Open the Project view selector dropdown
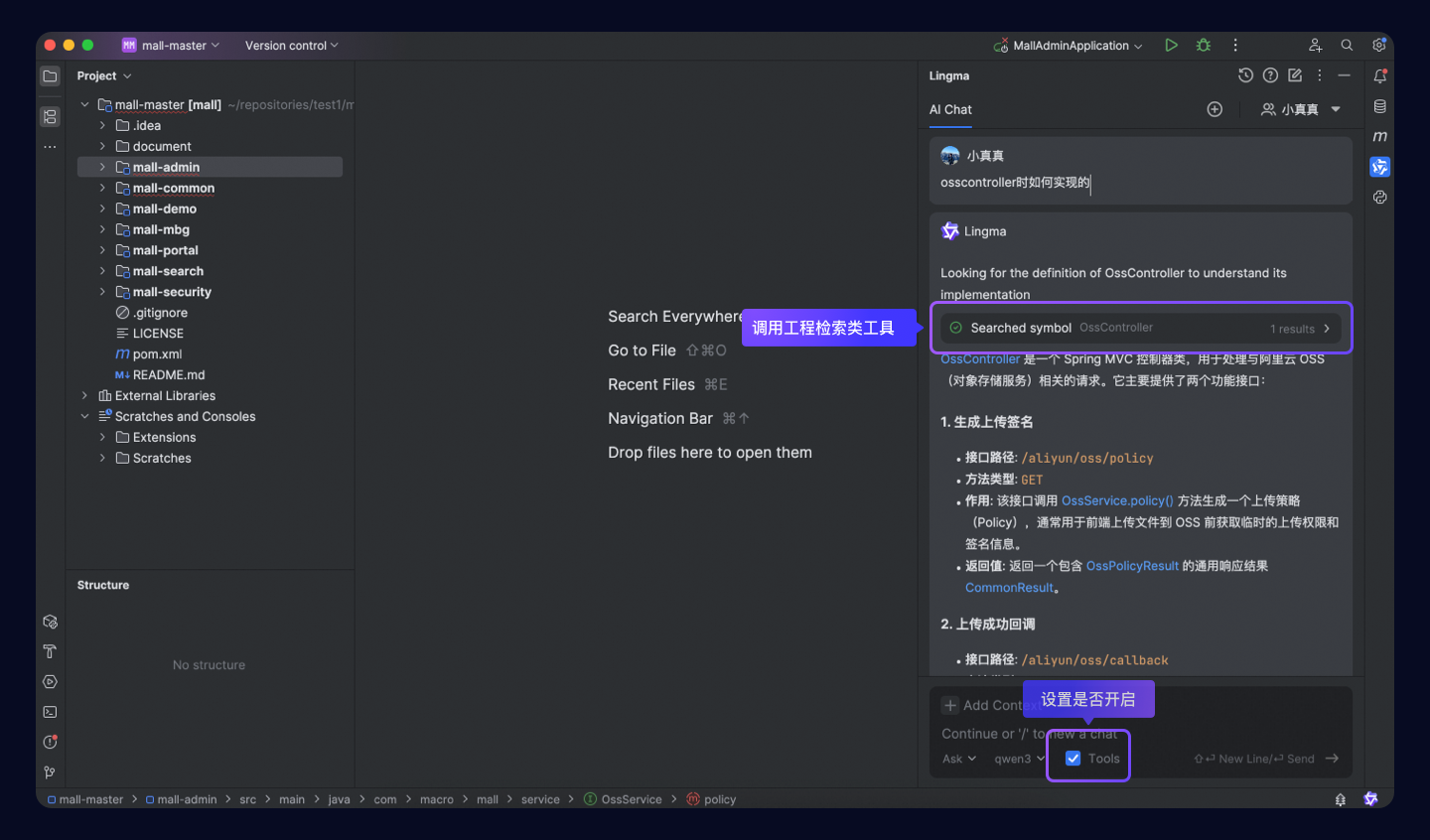Image resolution: width=1430 pixels, height=840 pixels. (104, 75)
